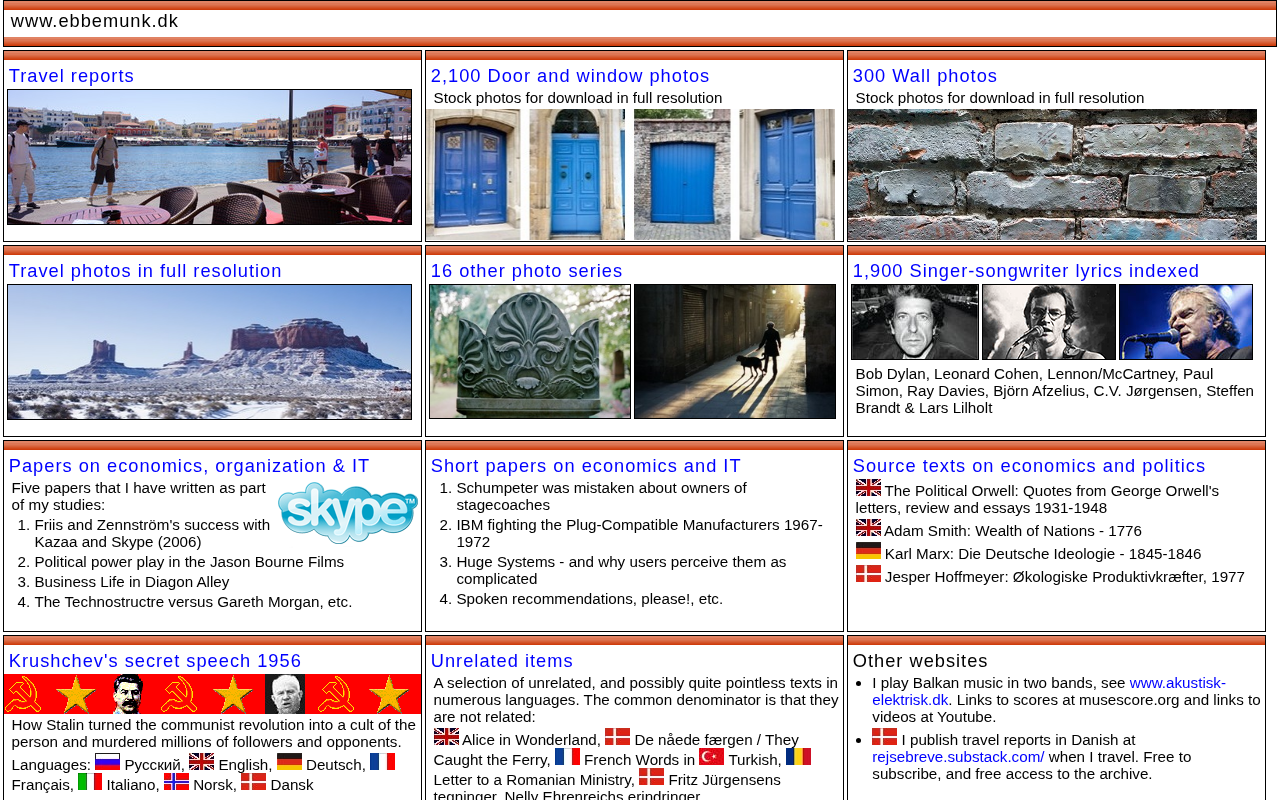Click the dark alley dog-walker photo
The height and width of the screenshot is (800, 1280).
(735, 352)
